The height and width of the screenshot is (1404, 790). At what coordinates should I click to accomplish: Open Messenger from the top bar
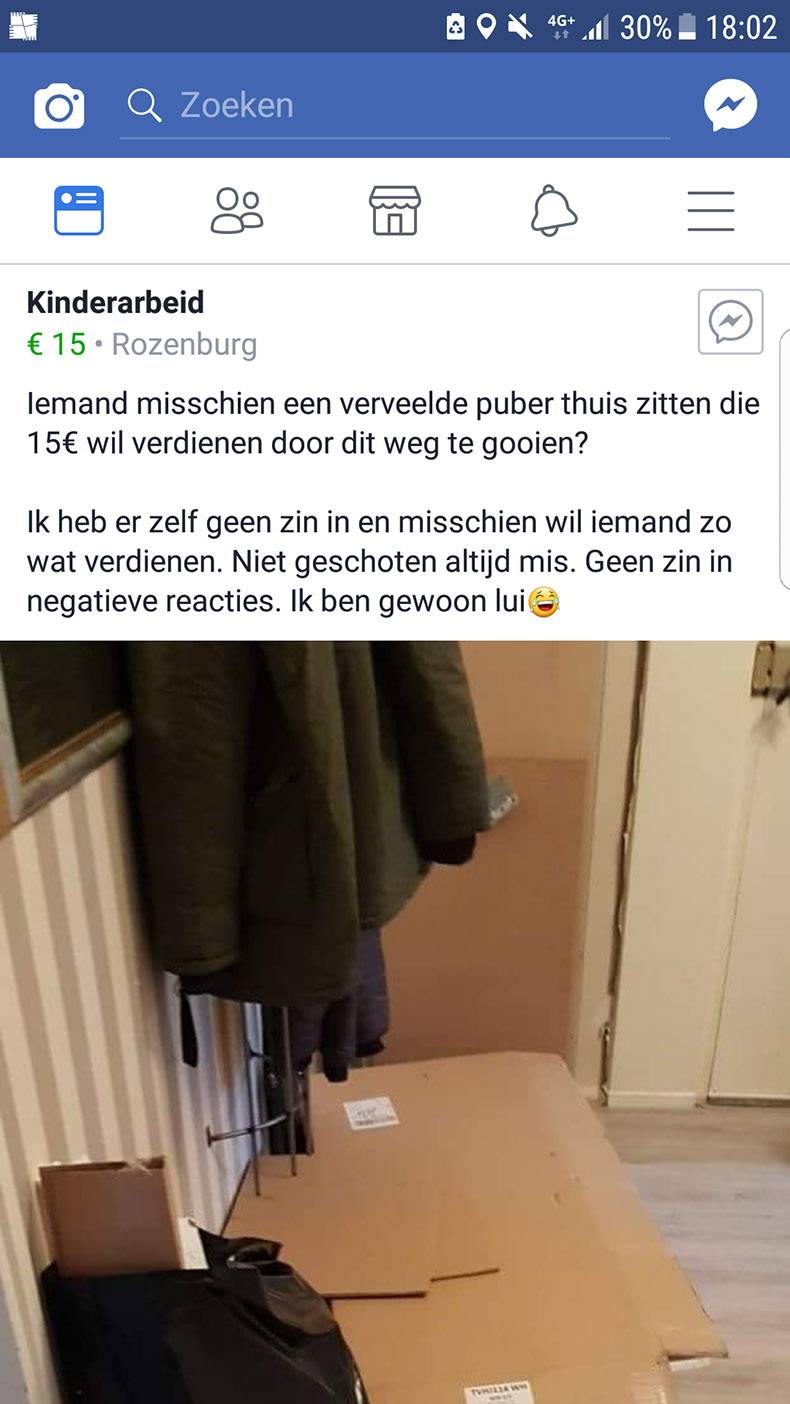730,105
